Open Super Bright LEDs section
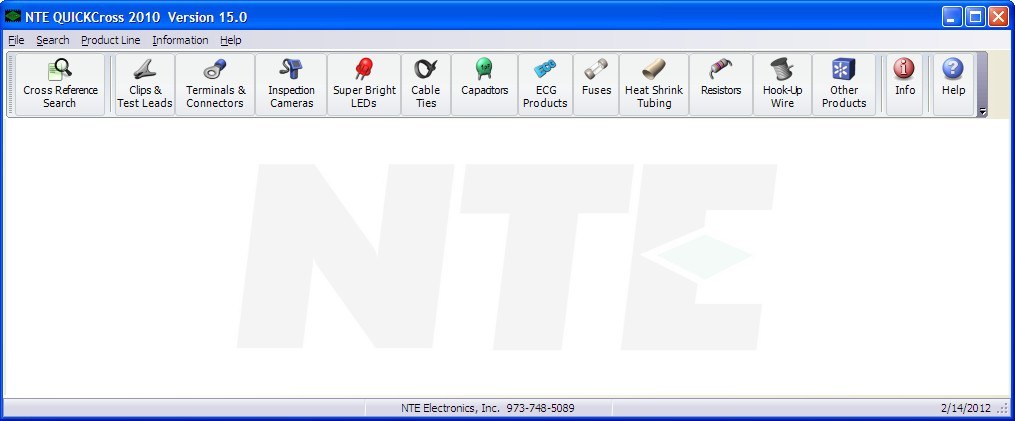 pos(364,84)
